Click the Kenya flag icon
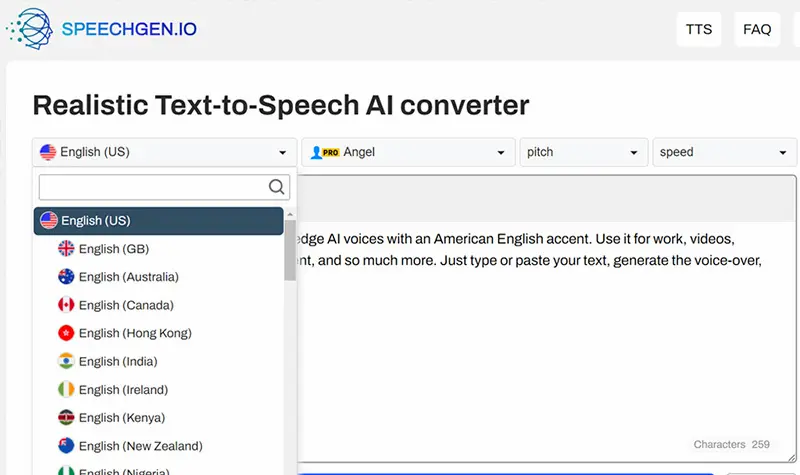 (66, 417)
